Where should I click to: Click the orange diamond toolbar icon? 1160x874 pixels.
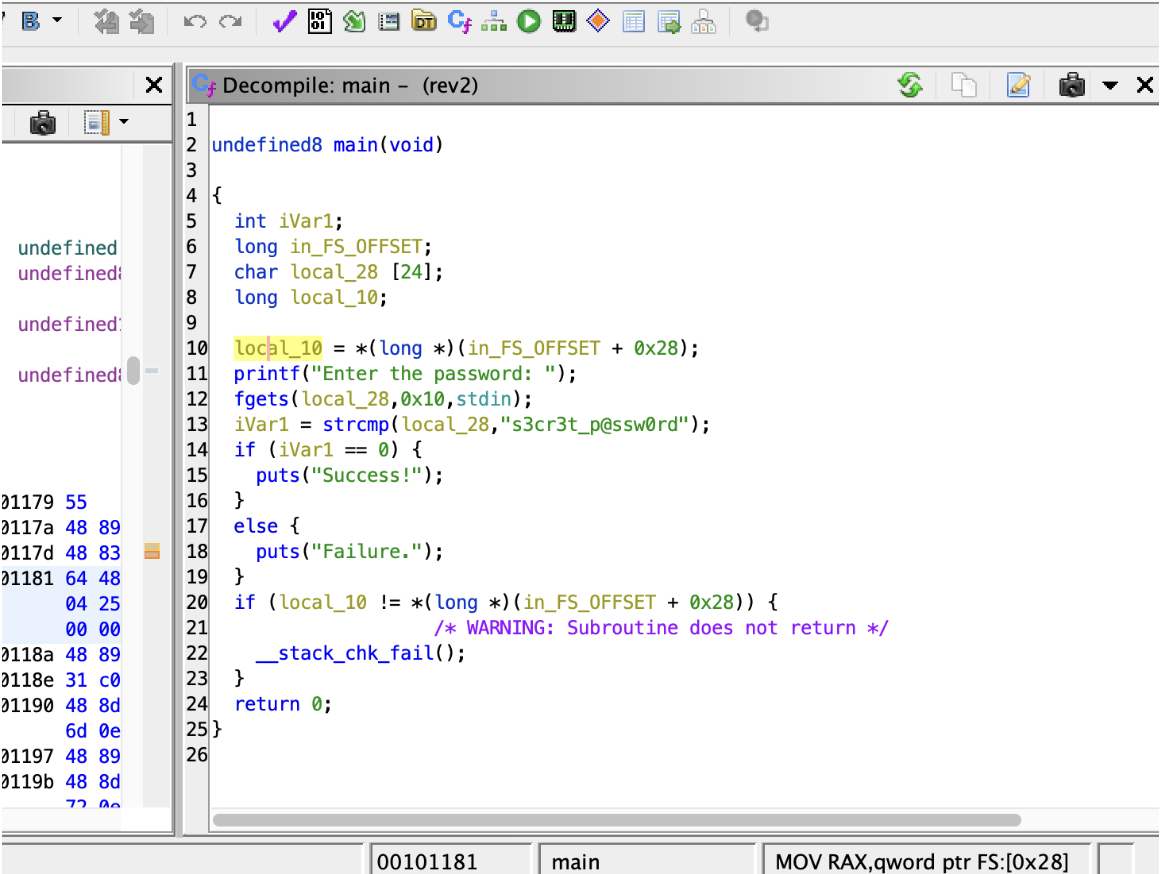point(598,21)
